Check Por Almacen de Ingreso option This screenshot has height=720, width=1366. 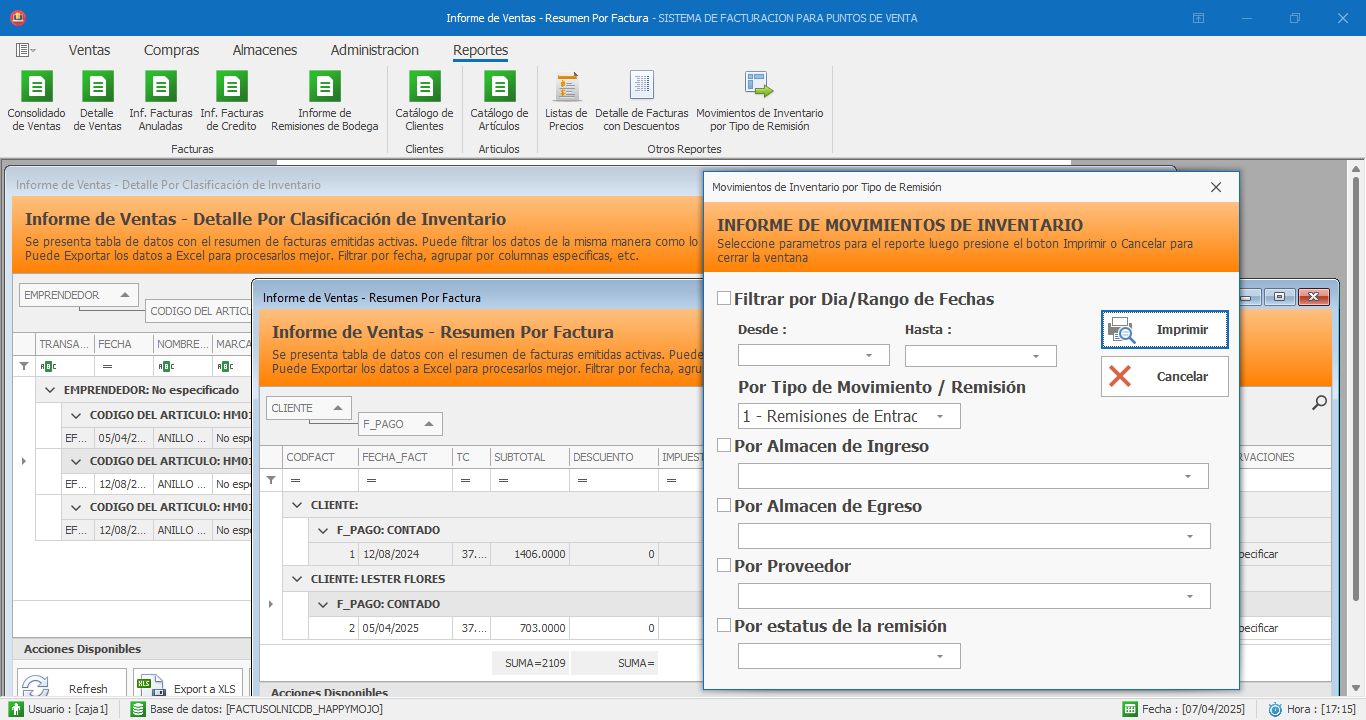[x=724, y=445]
